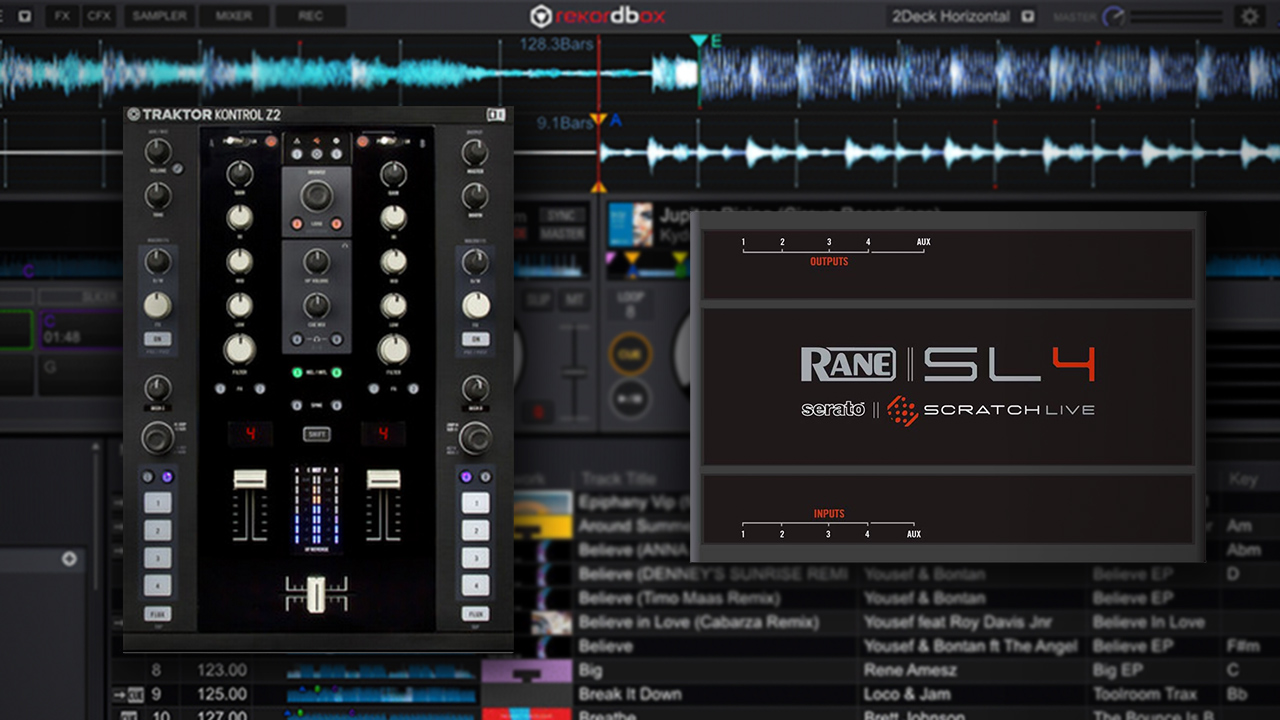Click the Cue Mix knob
The height and width of the screenshot is (720, 1280).
316,305
